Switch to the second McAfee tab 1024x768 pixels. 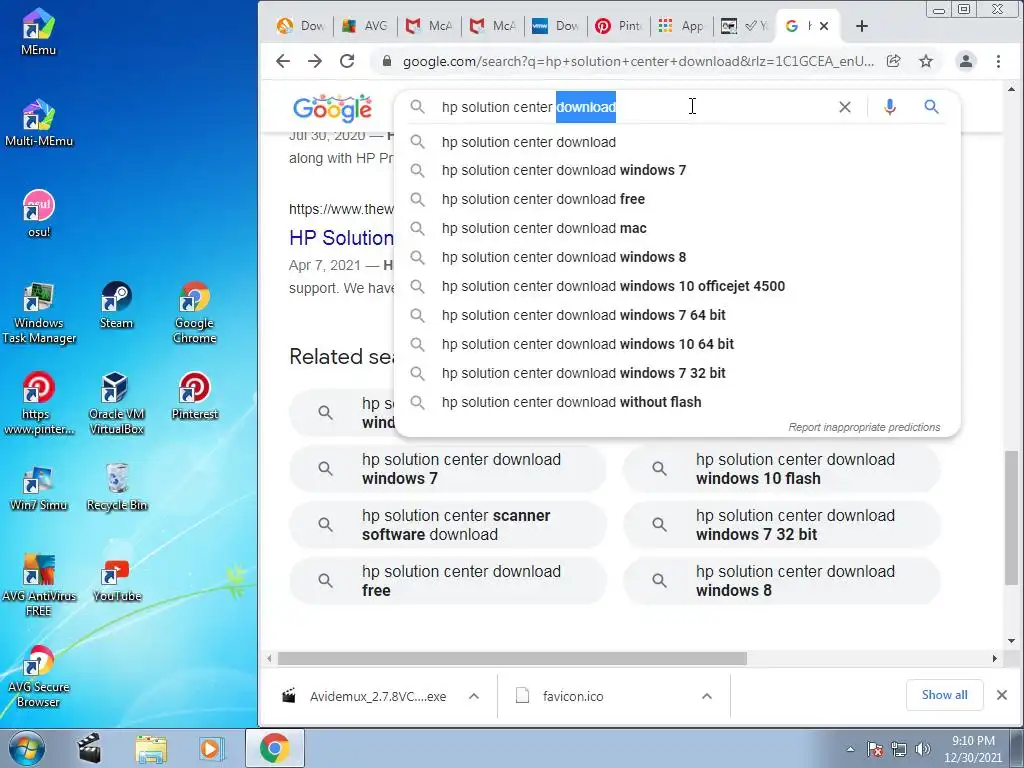tap(493, 25)
